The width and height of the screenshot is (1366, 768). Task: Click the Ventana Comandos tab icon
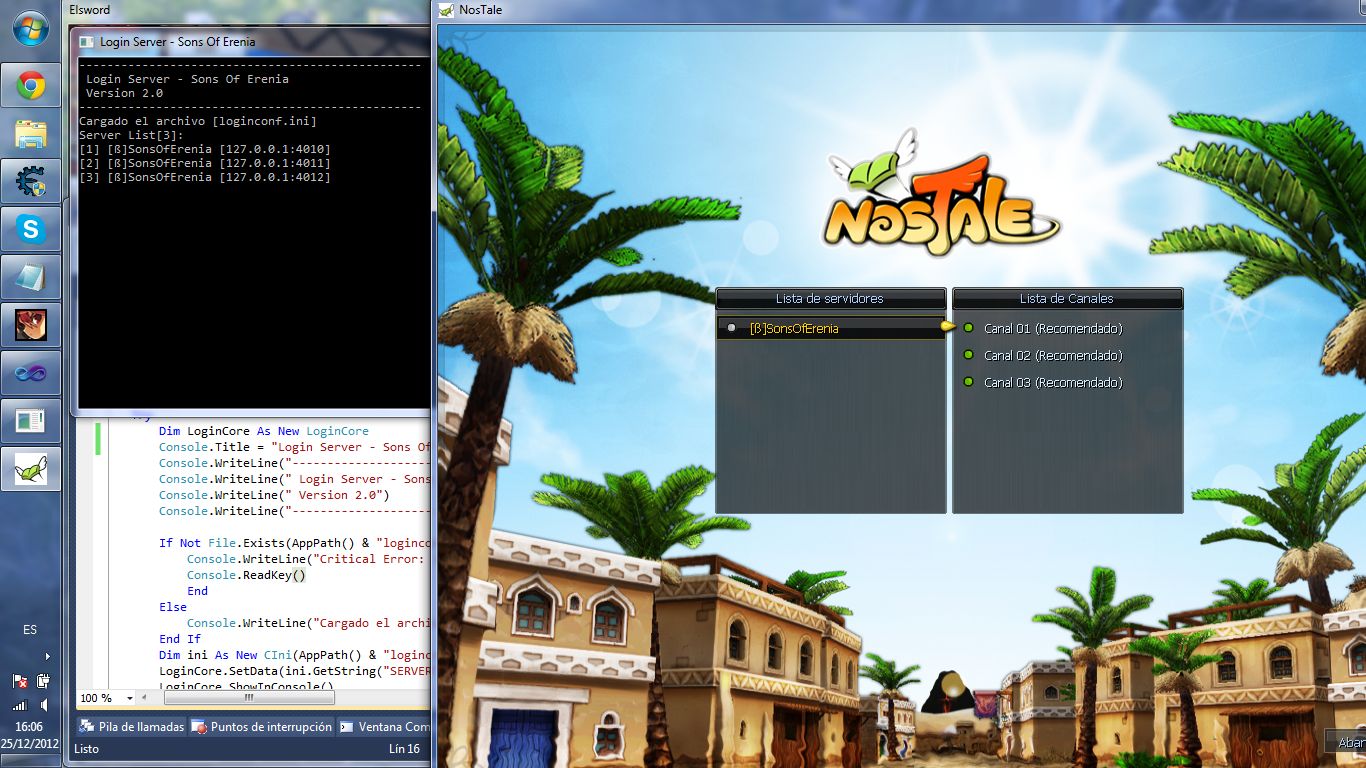tap(347, 727)
